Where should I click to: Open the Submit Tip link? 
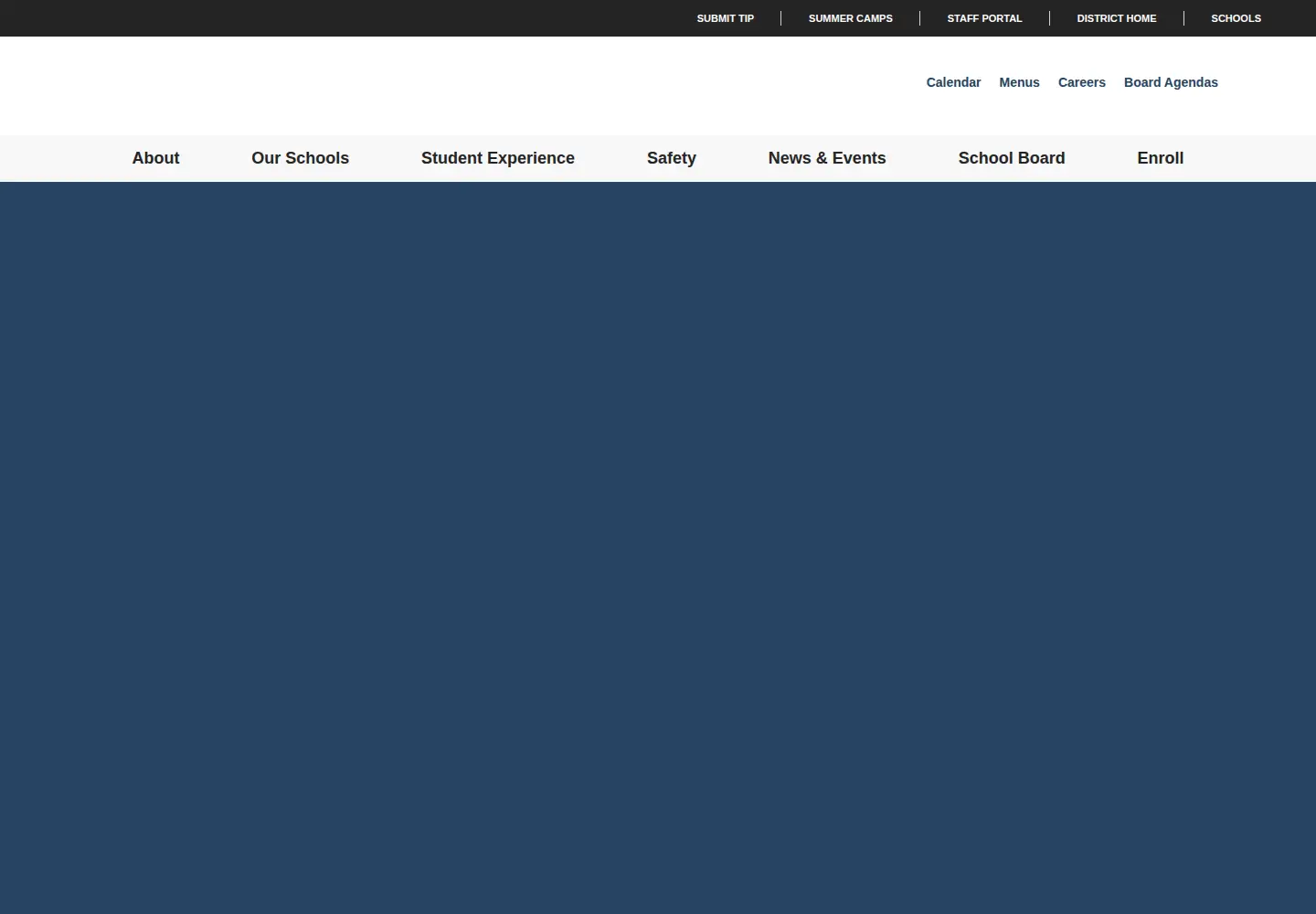[x=725, y=18]
